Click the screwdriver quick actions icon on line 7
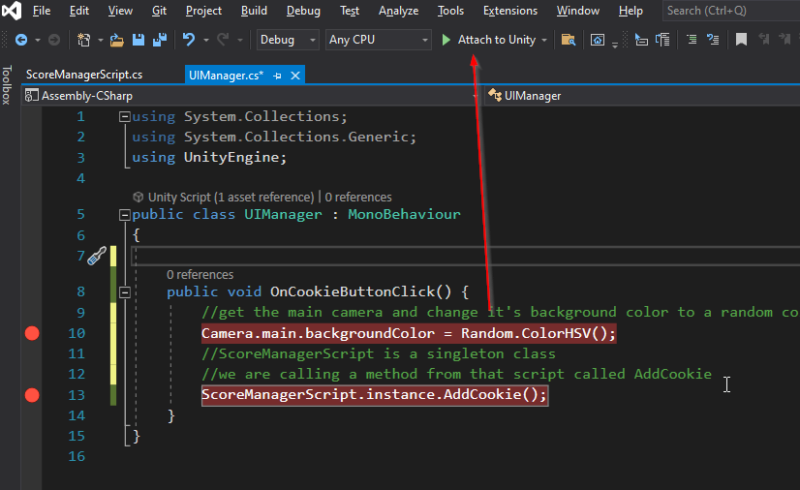Screen dimensions: 800x490 [x=96, y=256]
